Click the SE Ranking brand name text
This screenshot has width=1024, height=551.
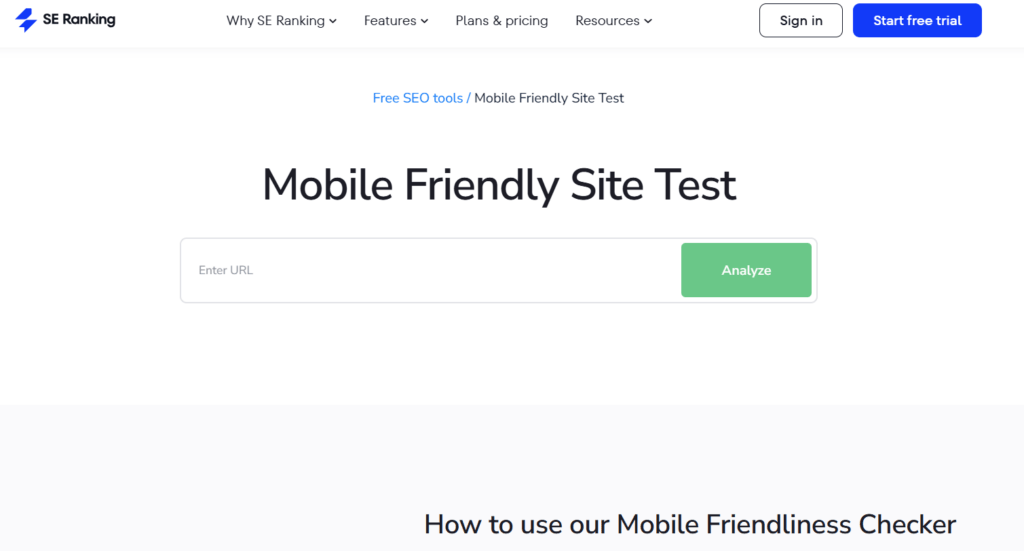[x=79, y=20]
